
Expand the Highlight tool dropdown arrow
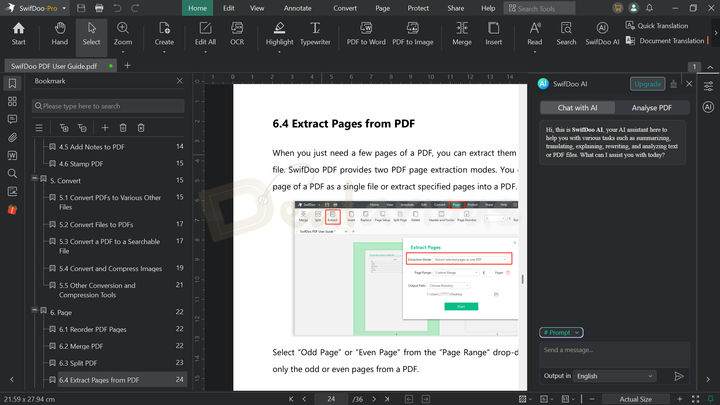279,52
